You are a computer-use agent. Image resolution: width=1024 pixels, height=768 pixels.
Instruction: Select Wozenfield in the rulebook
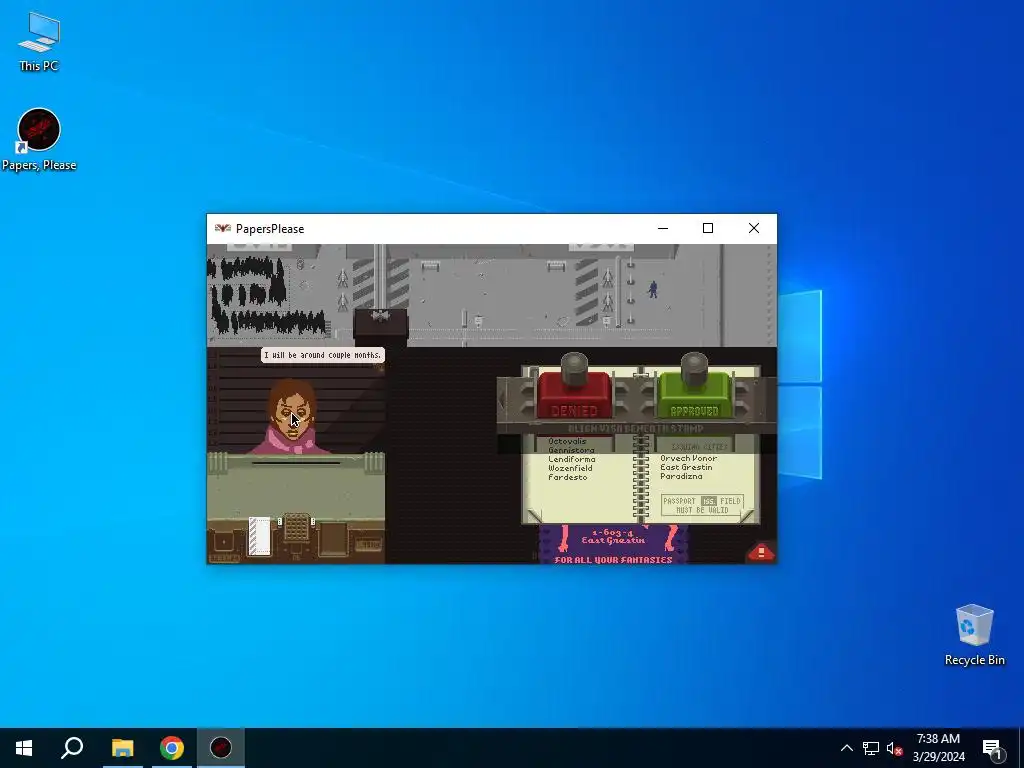pos(570,468)
